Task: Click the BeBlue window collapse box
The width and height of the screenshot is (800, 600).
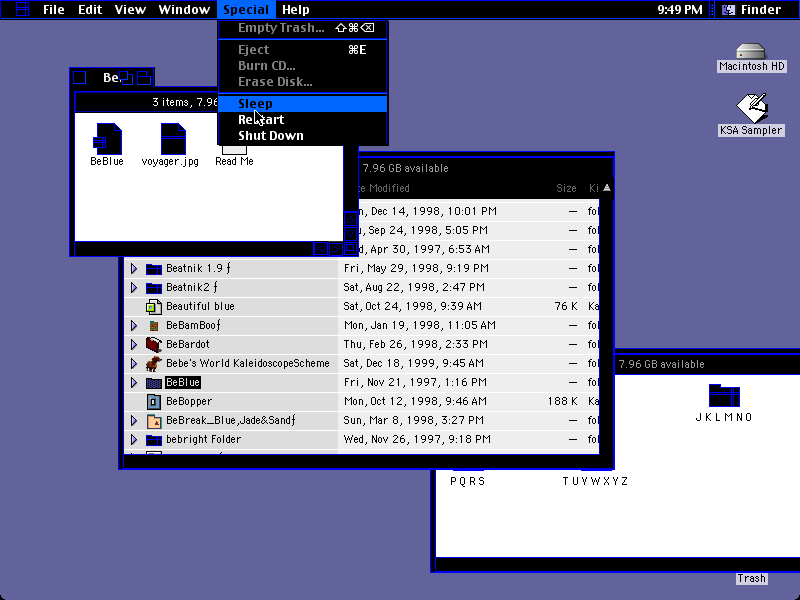Action: [144, 78]
